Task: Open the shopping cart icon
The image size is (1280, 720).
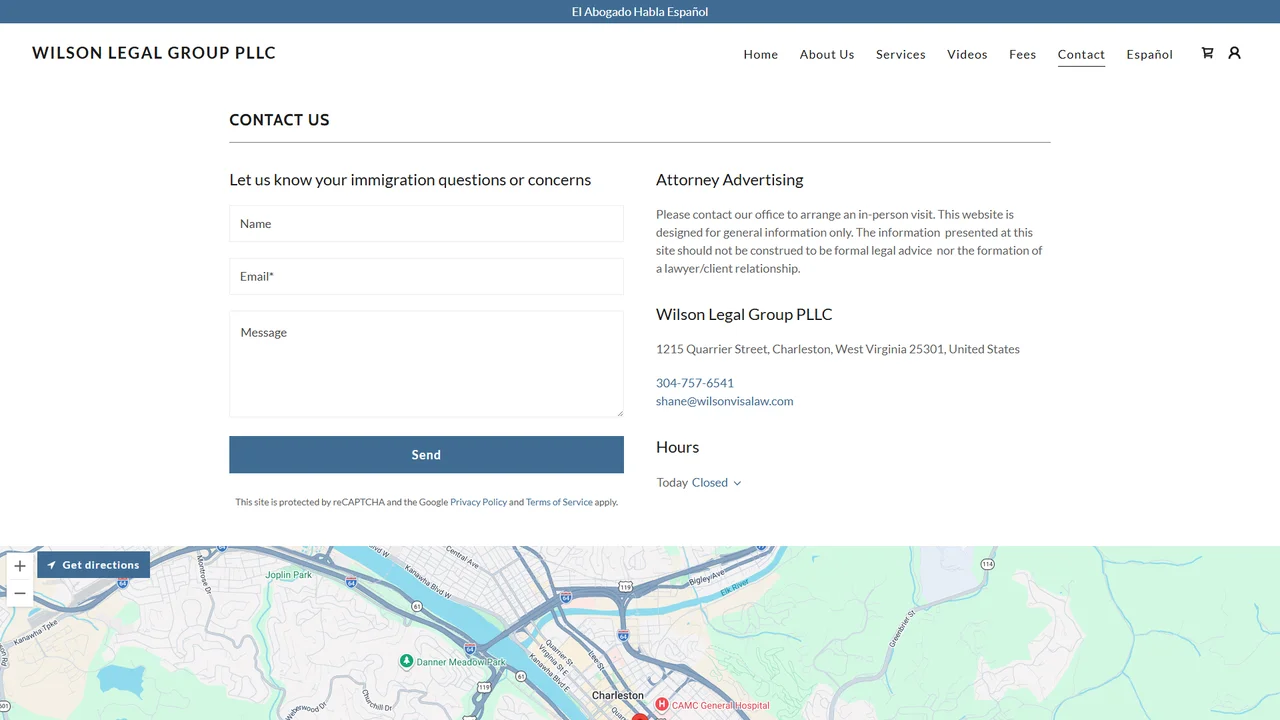Action: tap(1207, 53)
